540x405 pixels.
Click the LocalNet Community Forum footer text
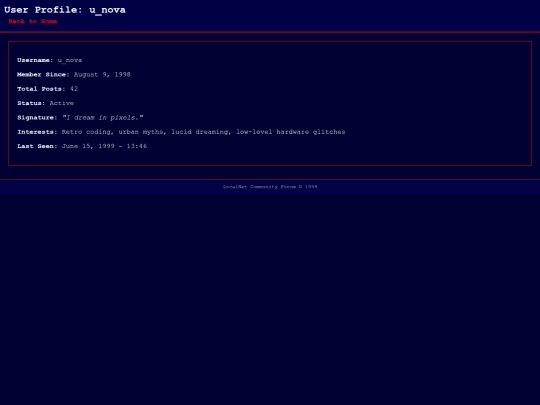tap(270, 187)
